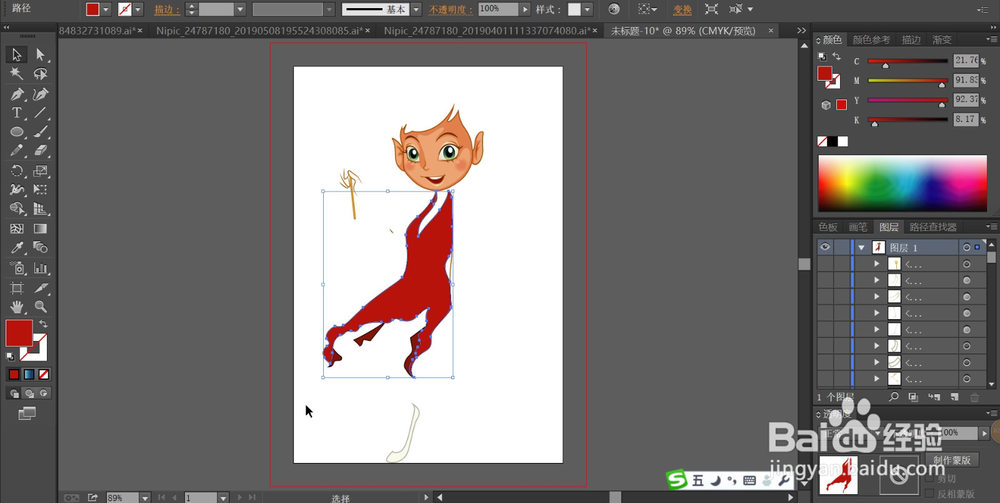
Task: Check the 反相蒙版 checkbox
Action: pos(930,493)
